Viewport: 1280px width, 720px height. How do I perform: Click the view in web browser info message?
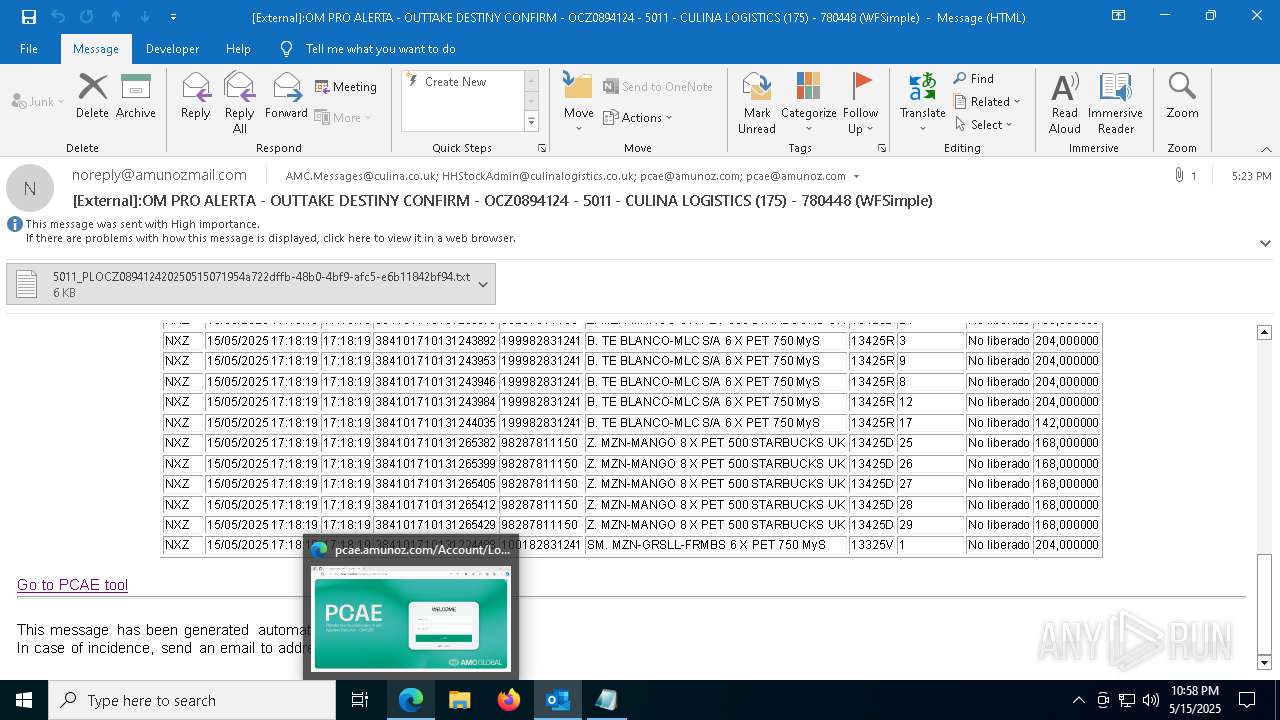[x=271, y=239]
